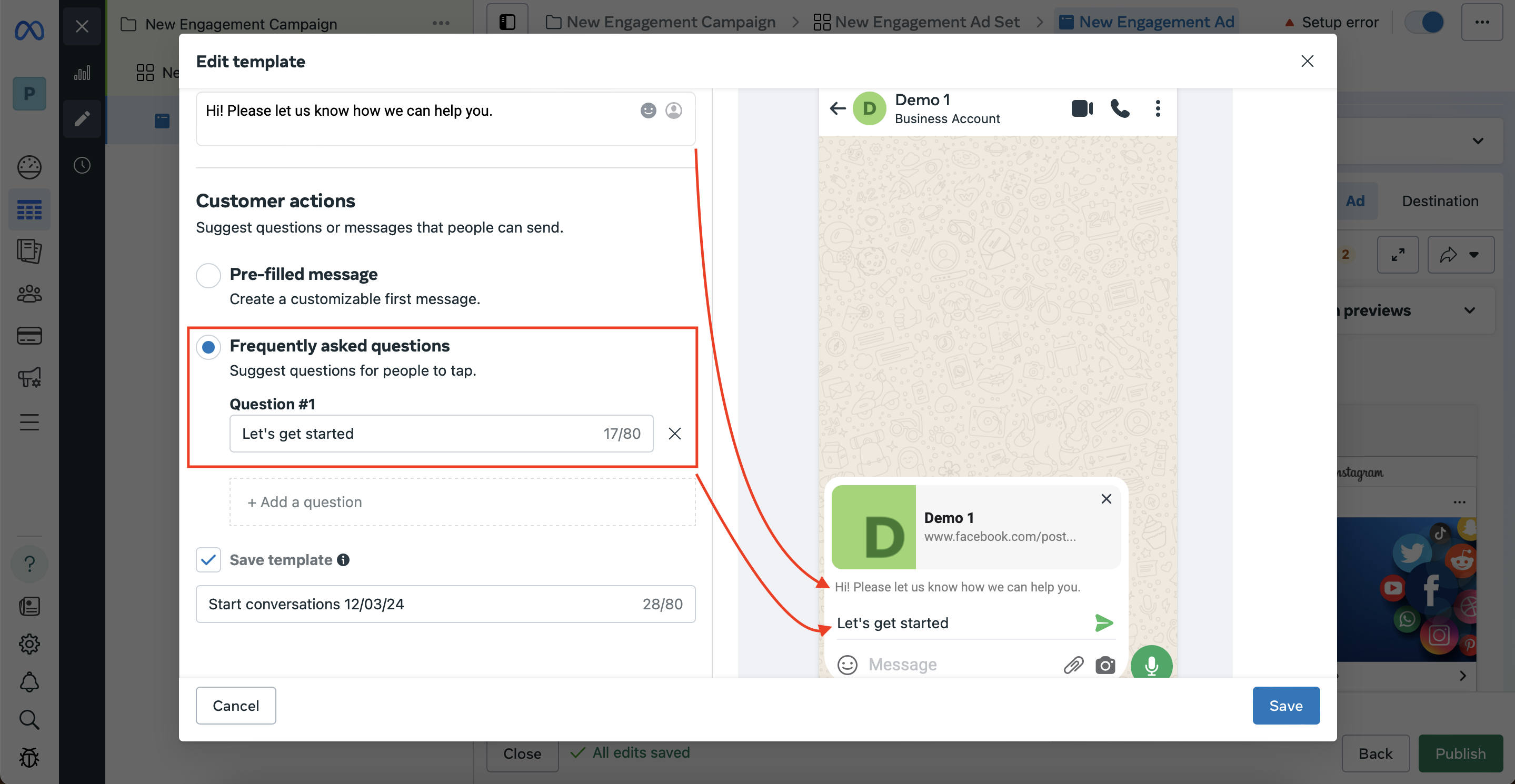Viewport: 1515px width, 784px height.
Task: Expand share preview dropdown arrow
Action: pos(1473,255)
